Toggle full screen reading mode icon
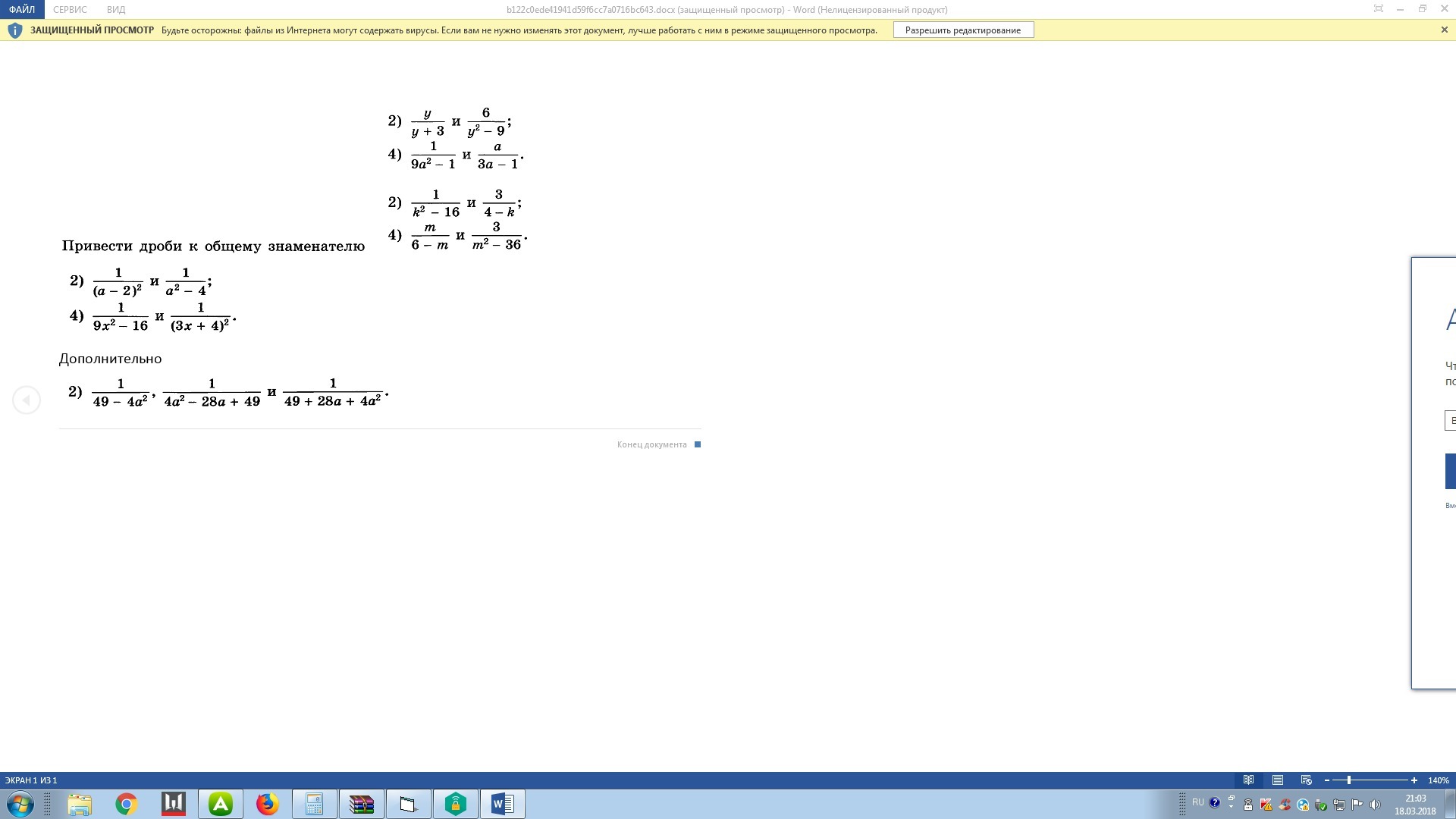 click(x=1379, y=9)
